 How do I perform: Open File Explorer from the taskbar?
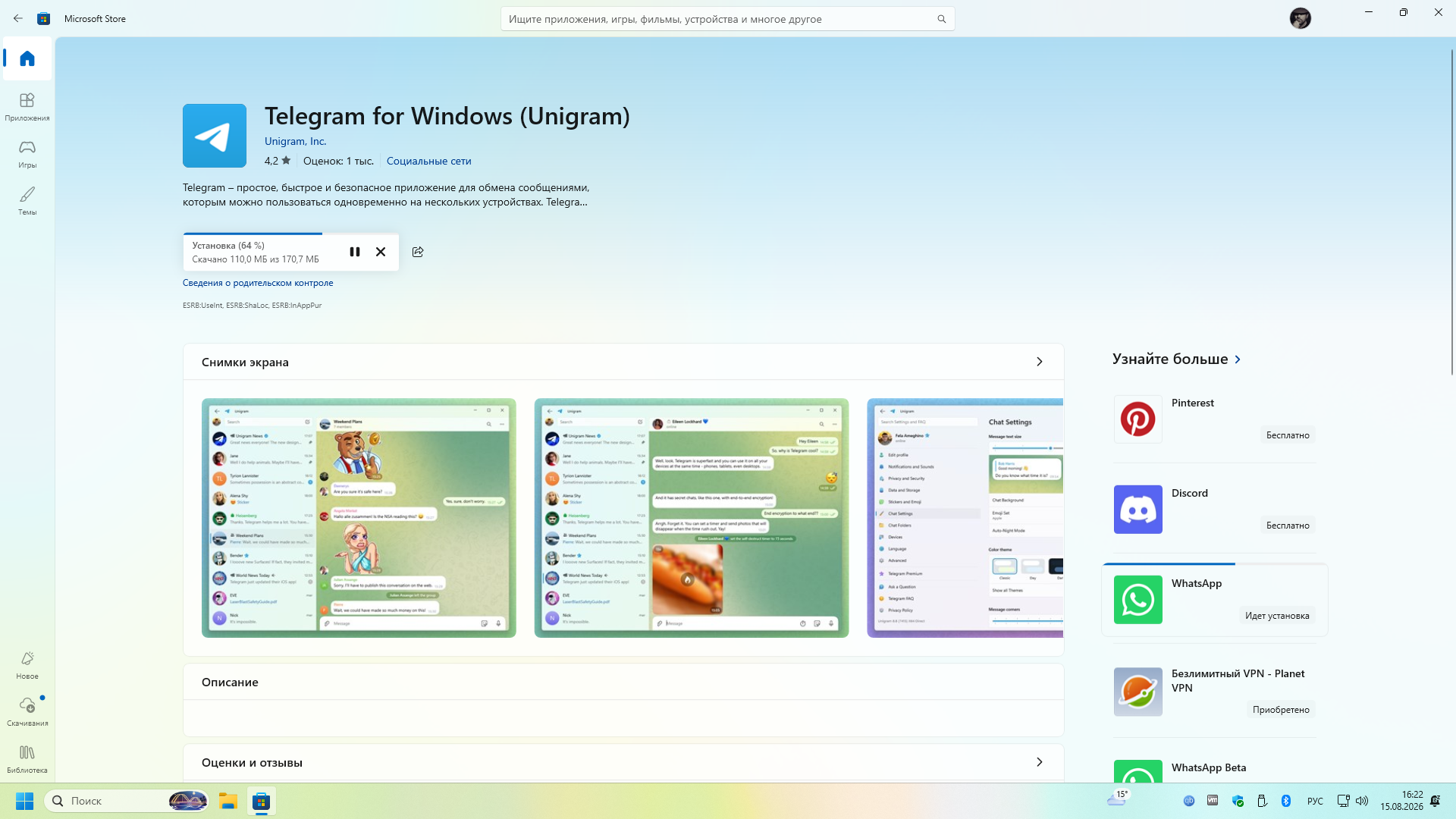228,801
